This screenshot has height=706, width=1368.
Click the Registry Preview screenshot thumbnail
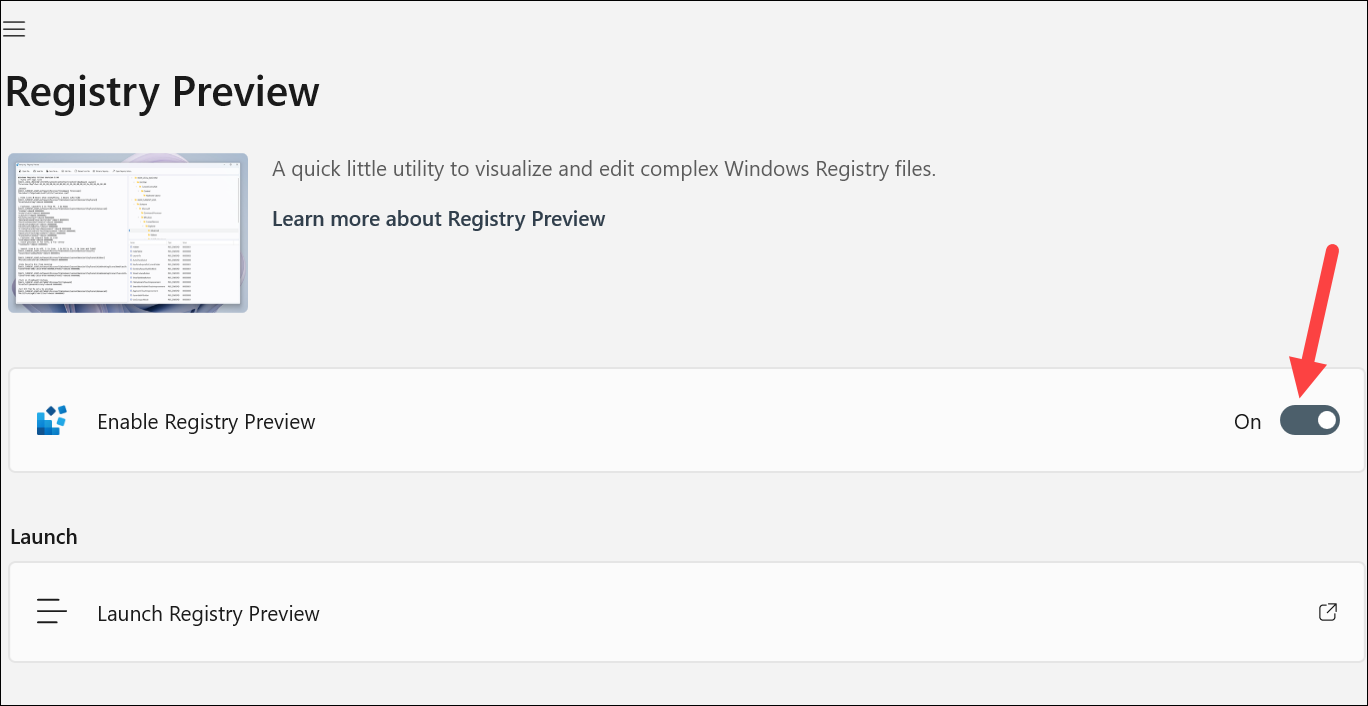[128, 233]
